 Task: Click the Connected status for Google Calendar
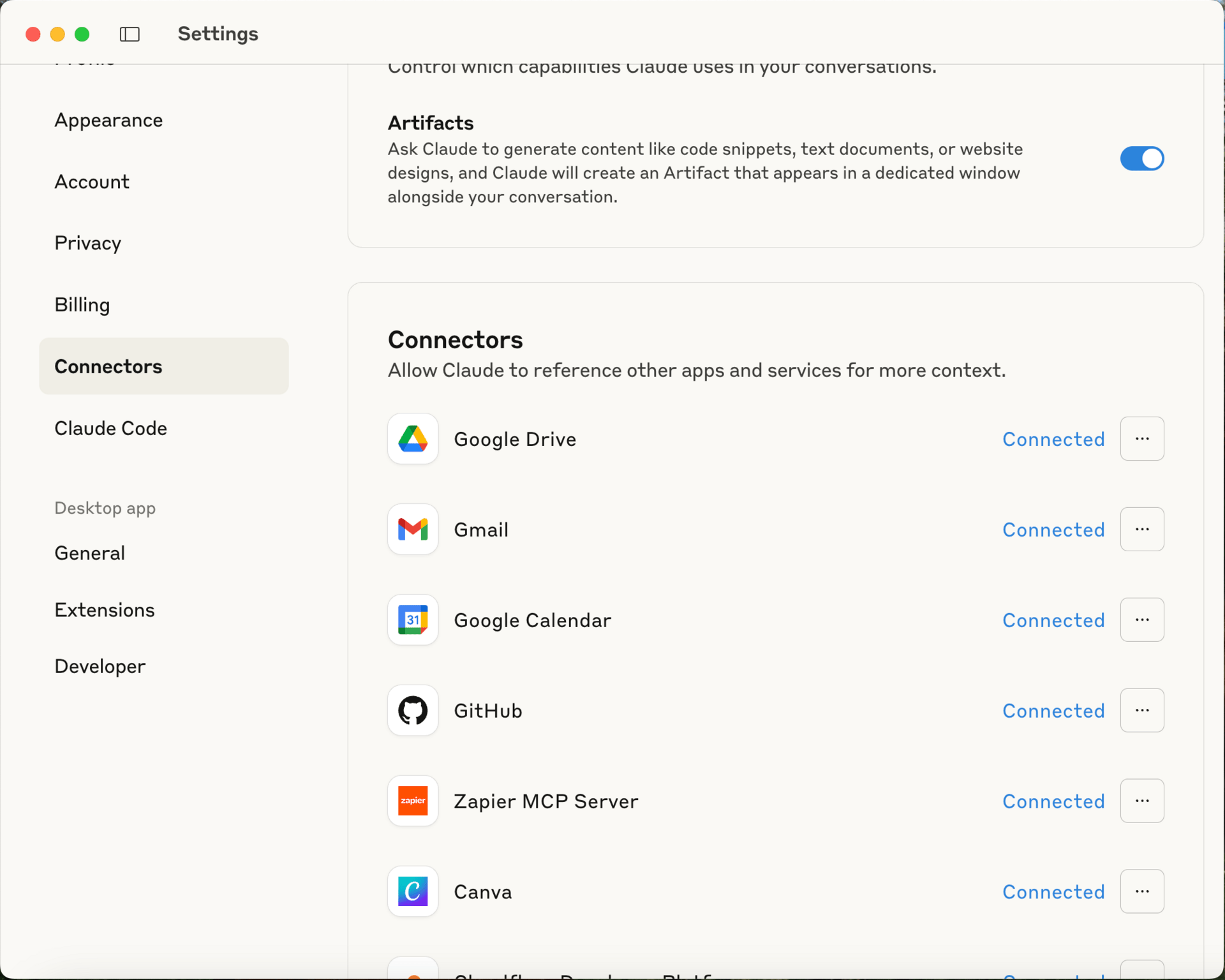[x=1053, y=620]
